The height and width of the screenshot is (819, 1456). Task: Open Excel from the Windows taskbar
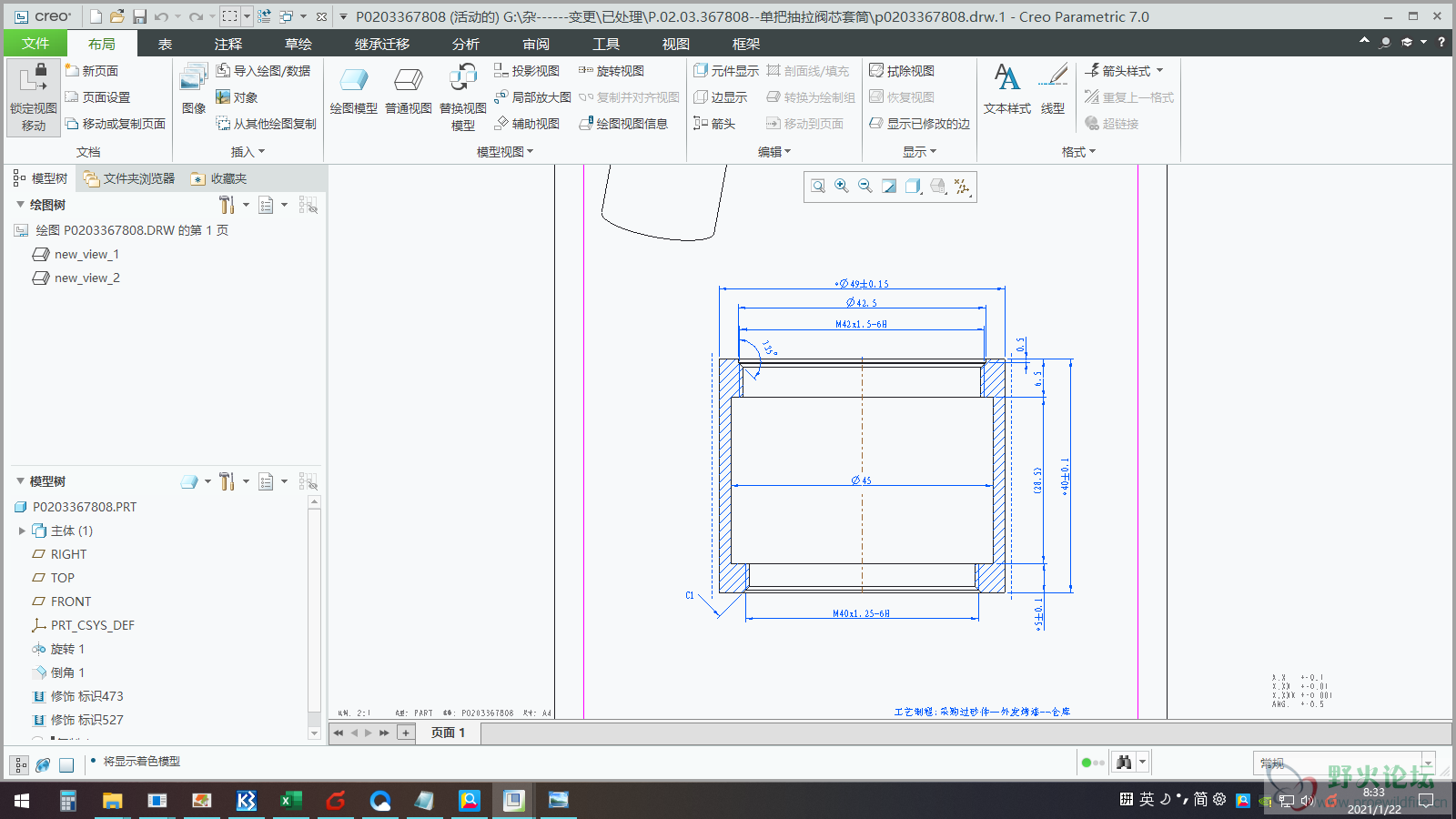point(290,800)
